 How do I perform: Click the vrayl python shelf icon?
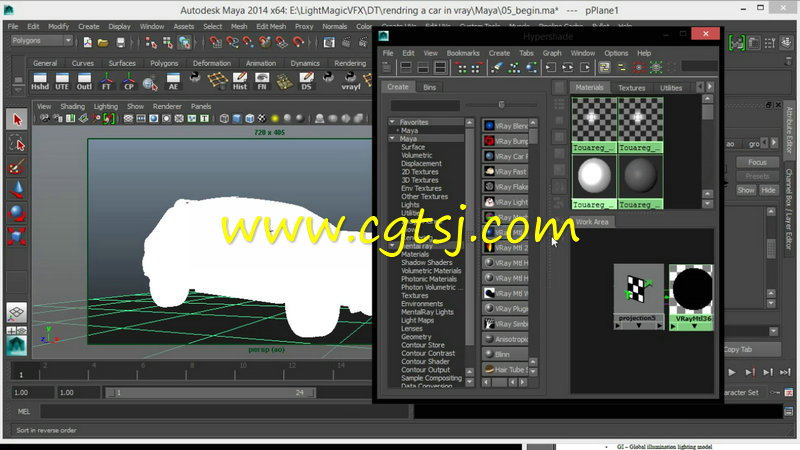coord(351,81)
